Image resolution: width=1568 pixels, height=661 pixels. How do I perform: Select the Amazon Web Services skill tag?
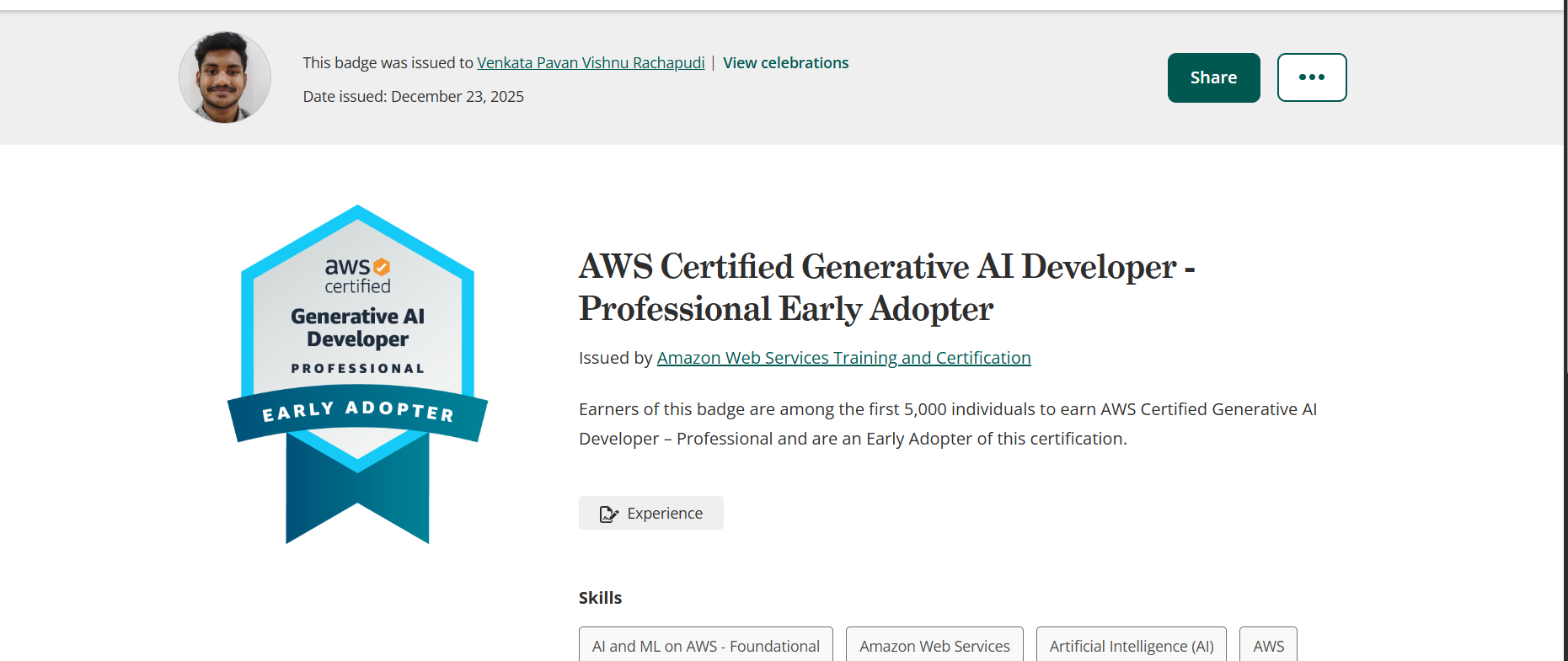coord(934,645)
